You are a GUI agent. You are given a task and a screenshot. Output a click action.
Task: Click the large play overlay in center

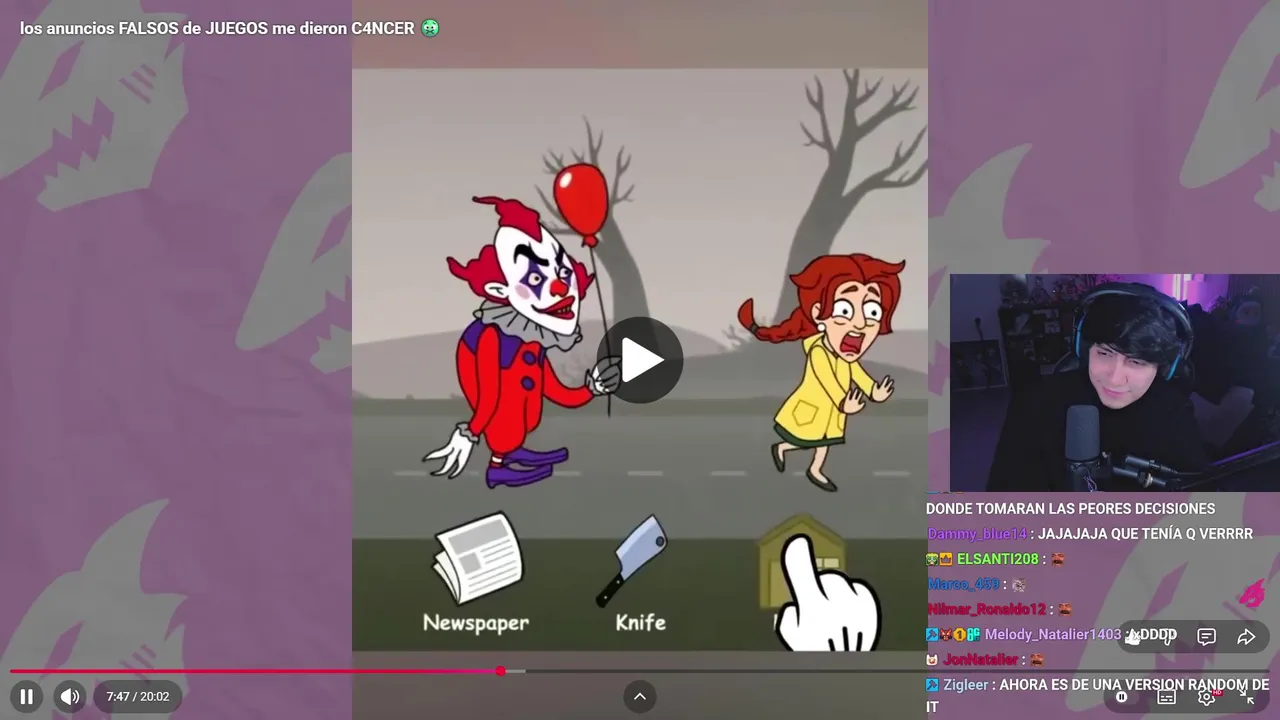point(640,360)
